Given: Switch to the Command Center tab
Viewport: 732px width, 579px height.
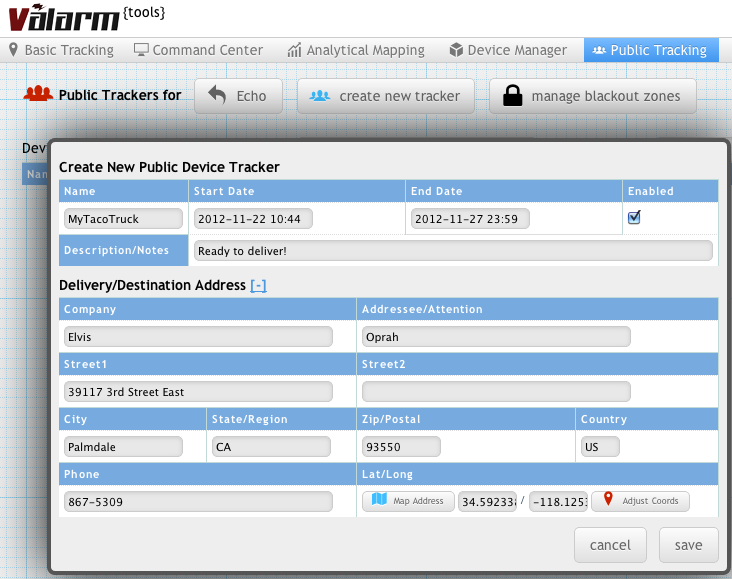Looking at the screenshot, I should point(198,50).
